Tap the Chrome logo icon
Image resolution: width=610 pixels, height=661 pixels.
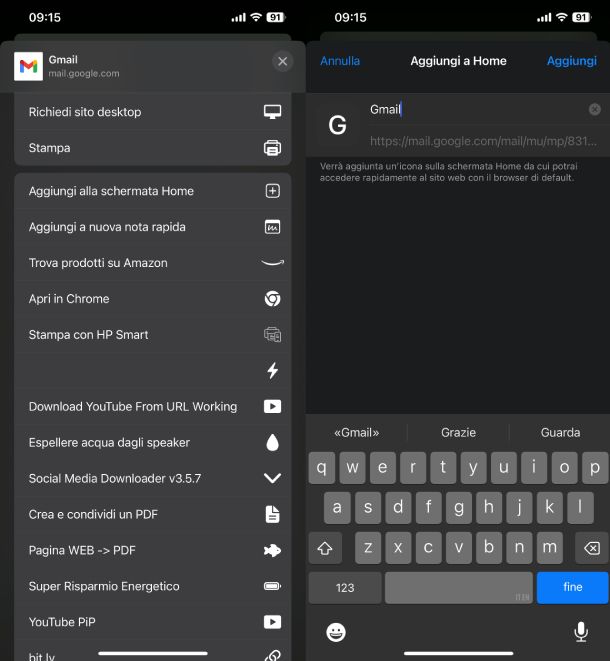pyautogui.click(x=272, y=299)
